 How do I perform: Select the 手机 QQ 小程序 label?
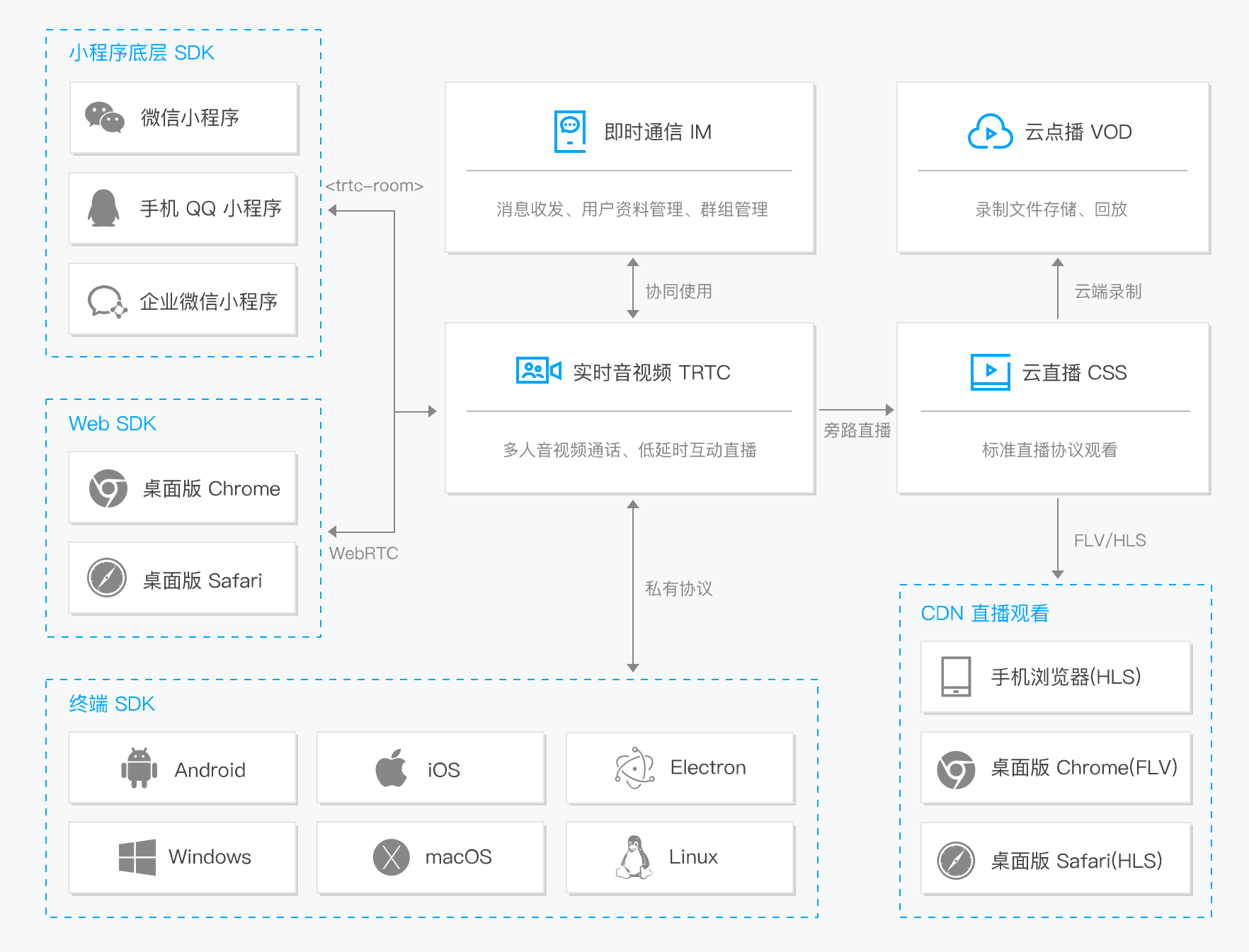[210, 208]
